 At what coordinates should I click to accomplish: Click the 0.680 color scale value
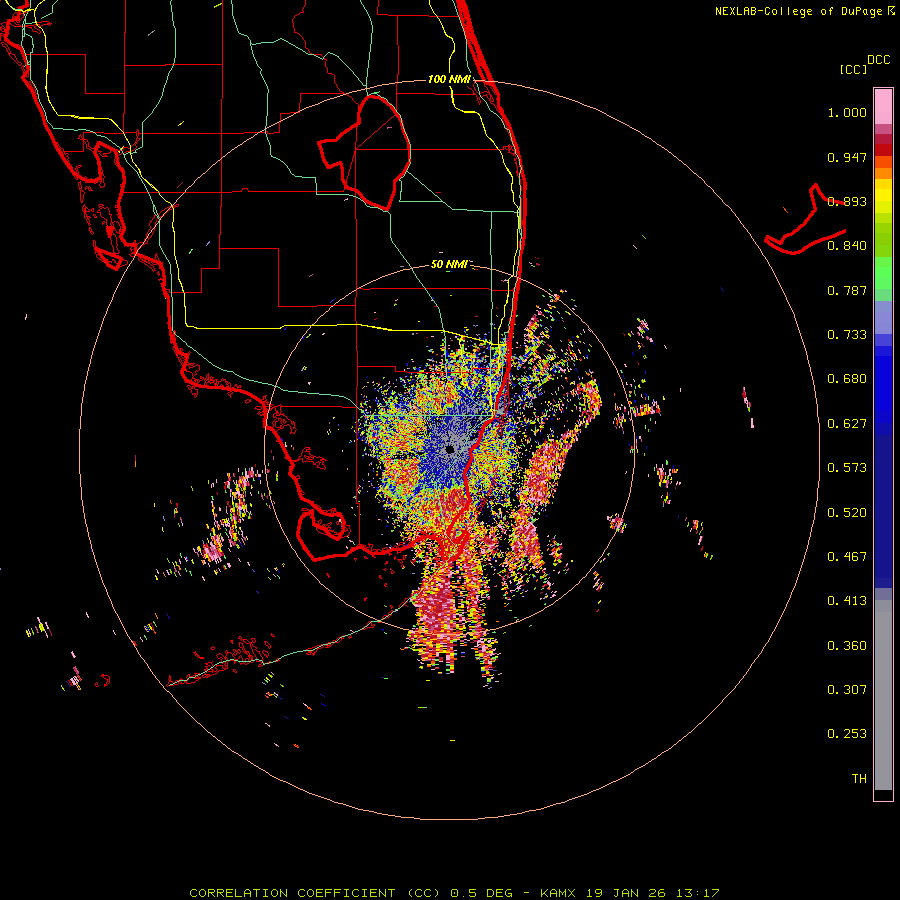847,379
